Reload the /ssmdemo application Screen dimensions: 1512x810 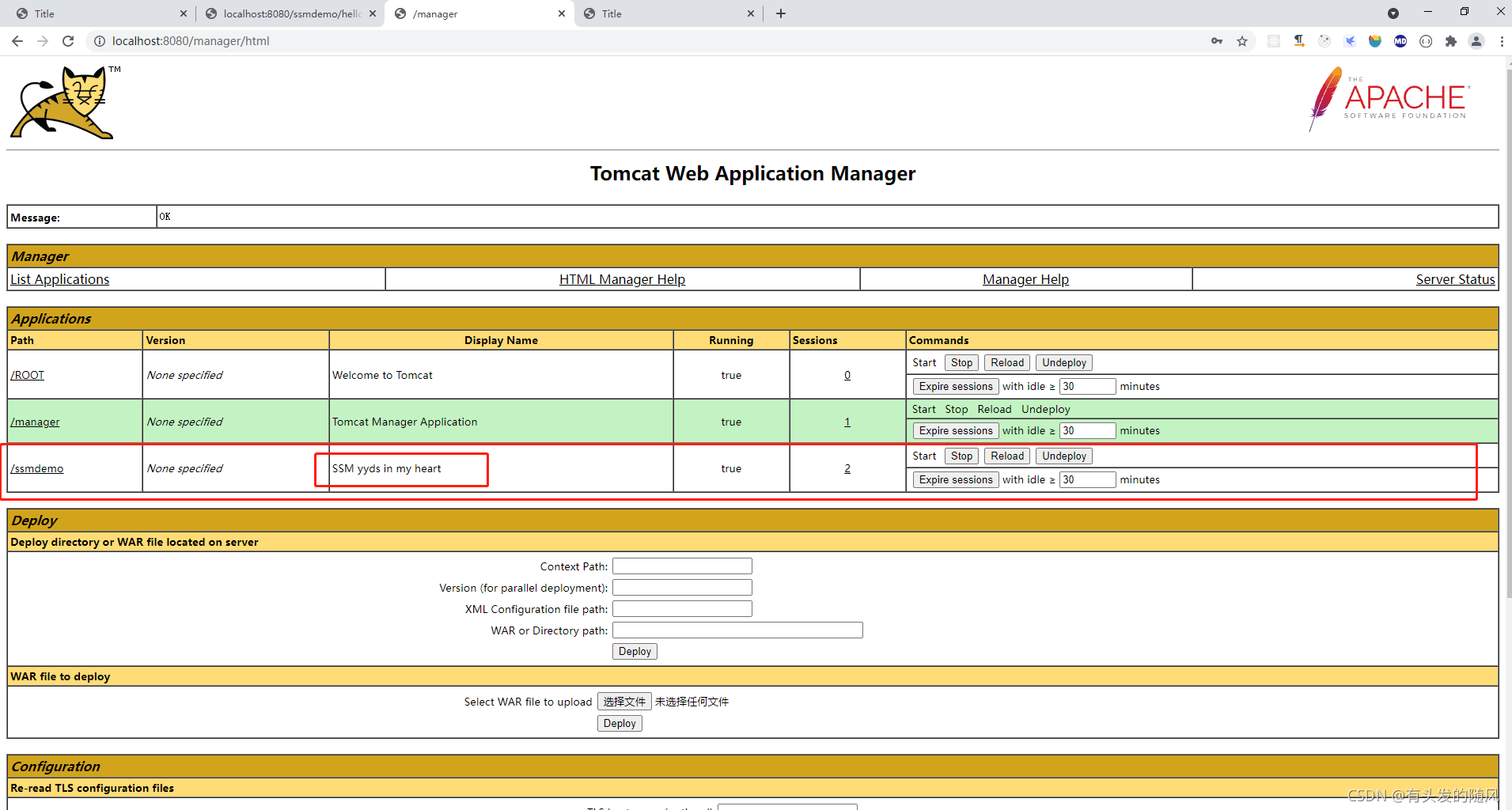click(x=1007, y=456)
